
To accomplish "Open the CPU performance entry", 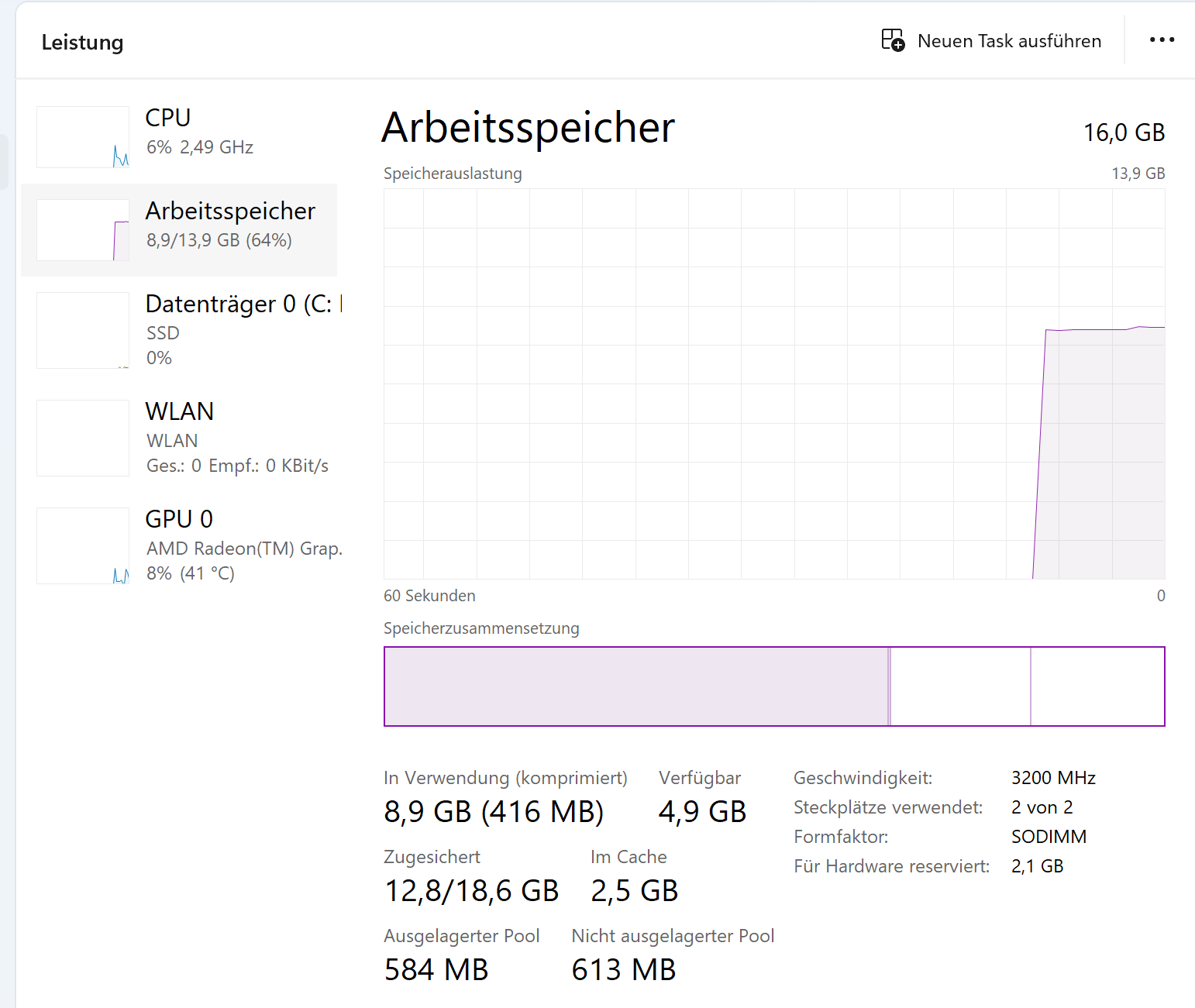I will pyautogui.click(x=179, y=137).
